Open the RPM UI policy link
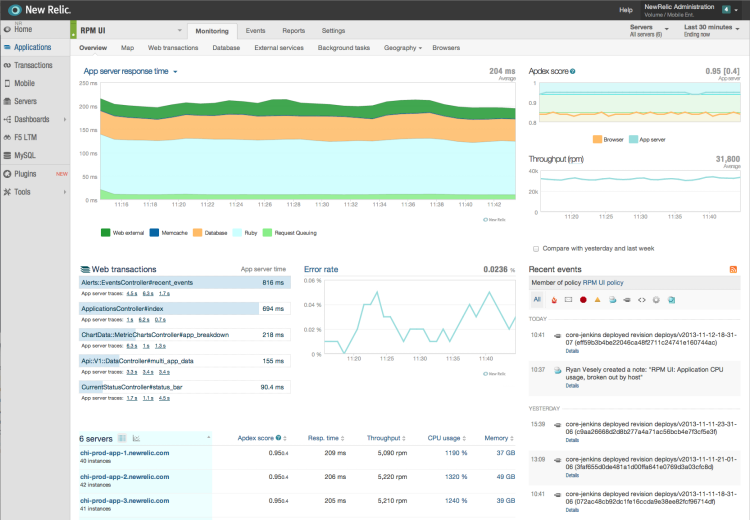The height and width of the screenshot is (520, 750). 603,283
